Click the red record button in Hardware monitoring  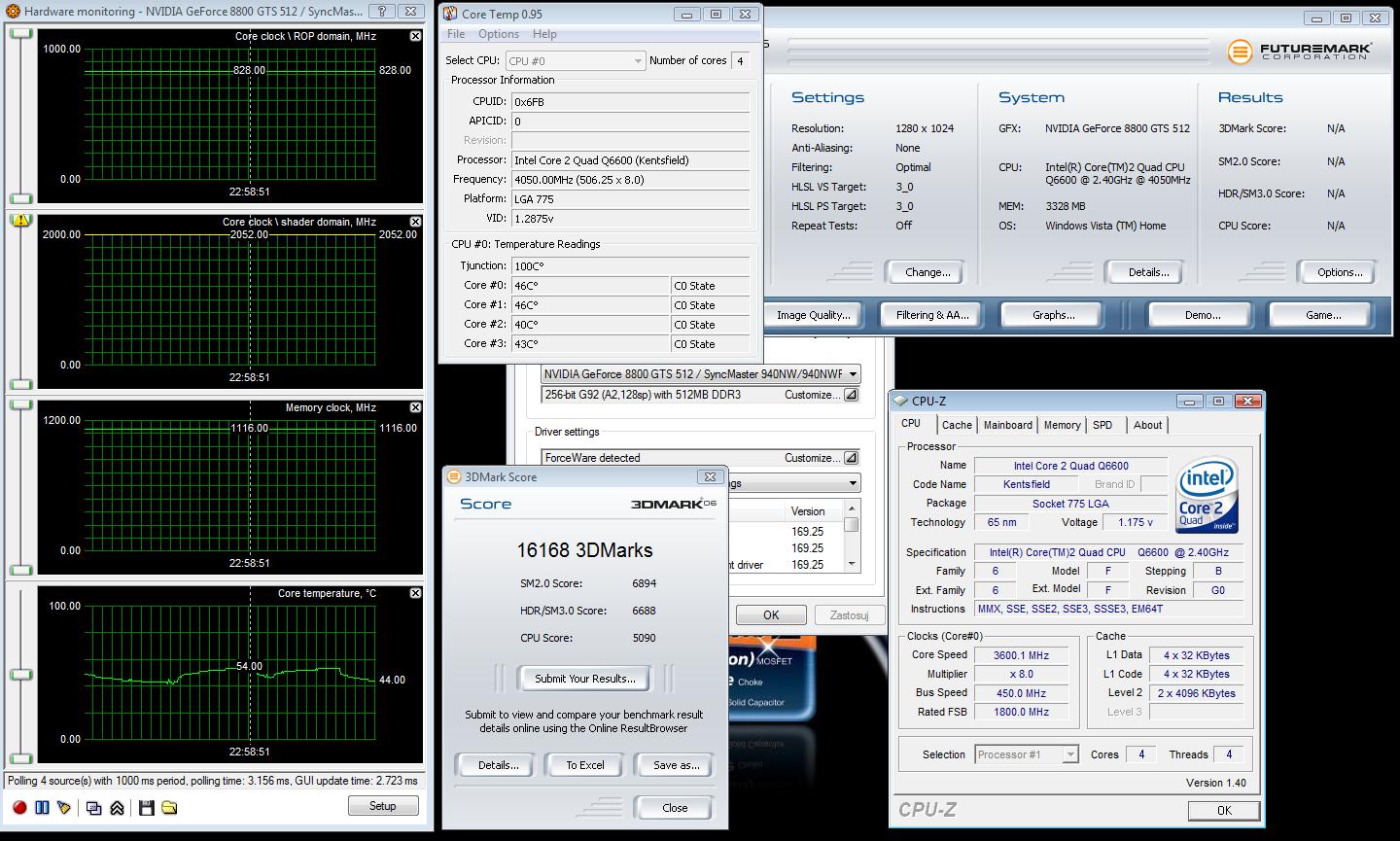click(x=19, y=807)
